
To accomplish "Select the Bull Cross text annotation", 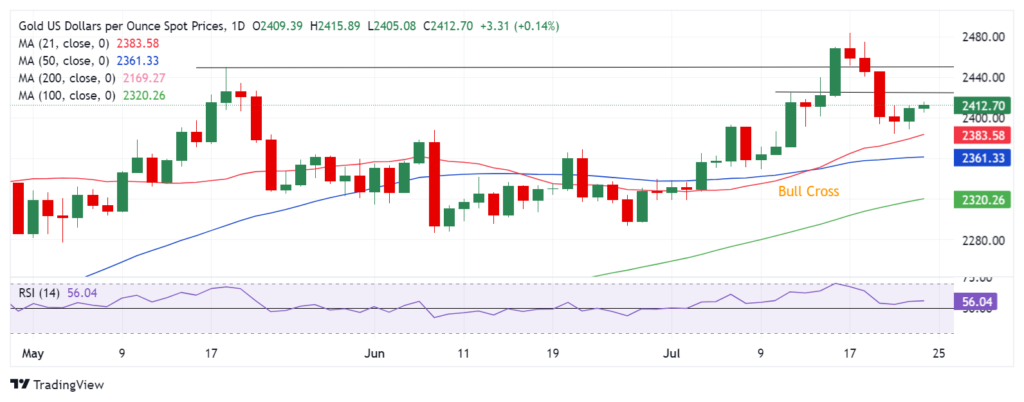I will 808,190.
